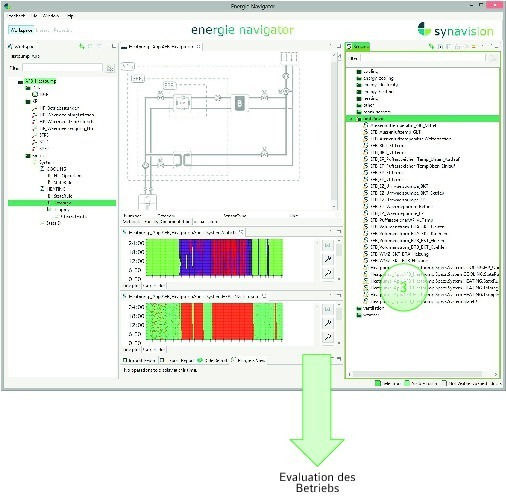Activate the lower red-green carpet plot tab header
This screenshot has width=506, height=496.
coord(194,296)
